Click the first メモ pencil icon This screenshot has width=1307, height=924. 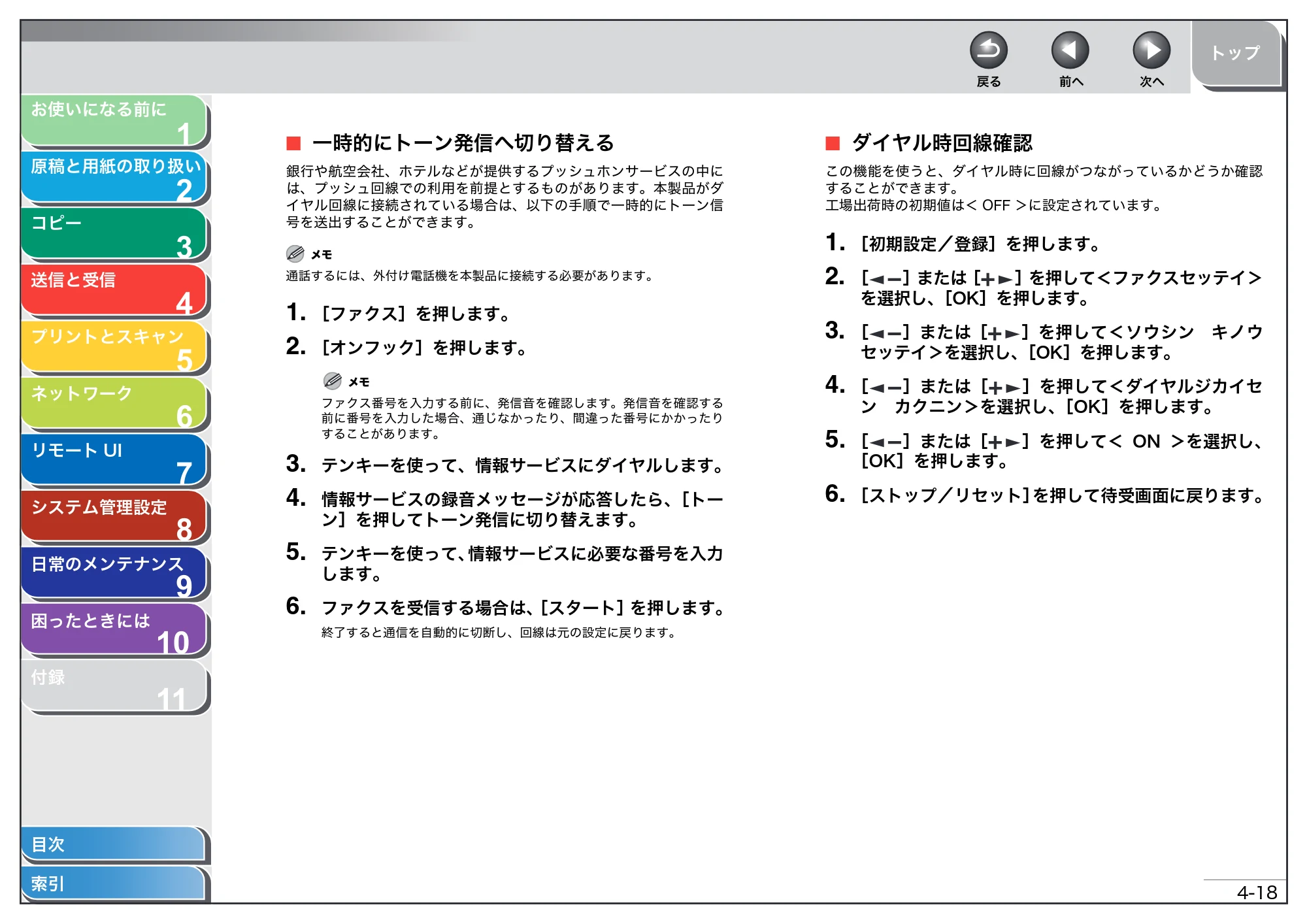295,254
